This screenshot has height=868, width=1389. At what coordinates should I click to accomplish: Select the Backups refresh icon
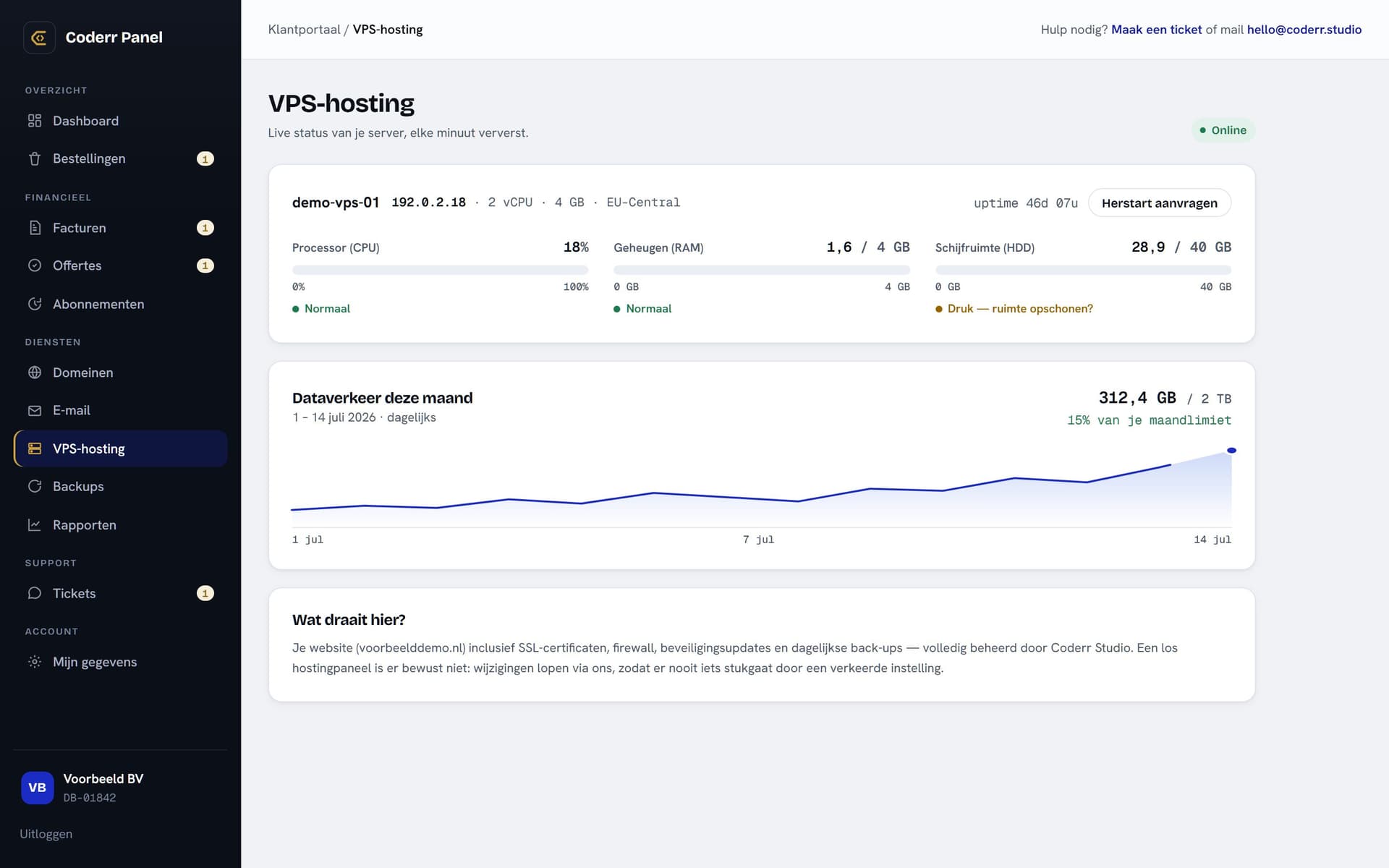[x=35, y=486]
